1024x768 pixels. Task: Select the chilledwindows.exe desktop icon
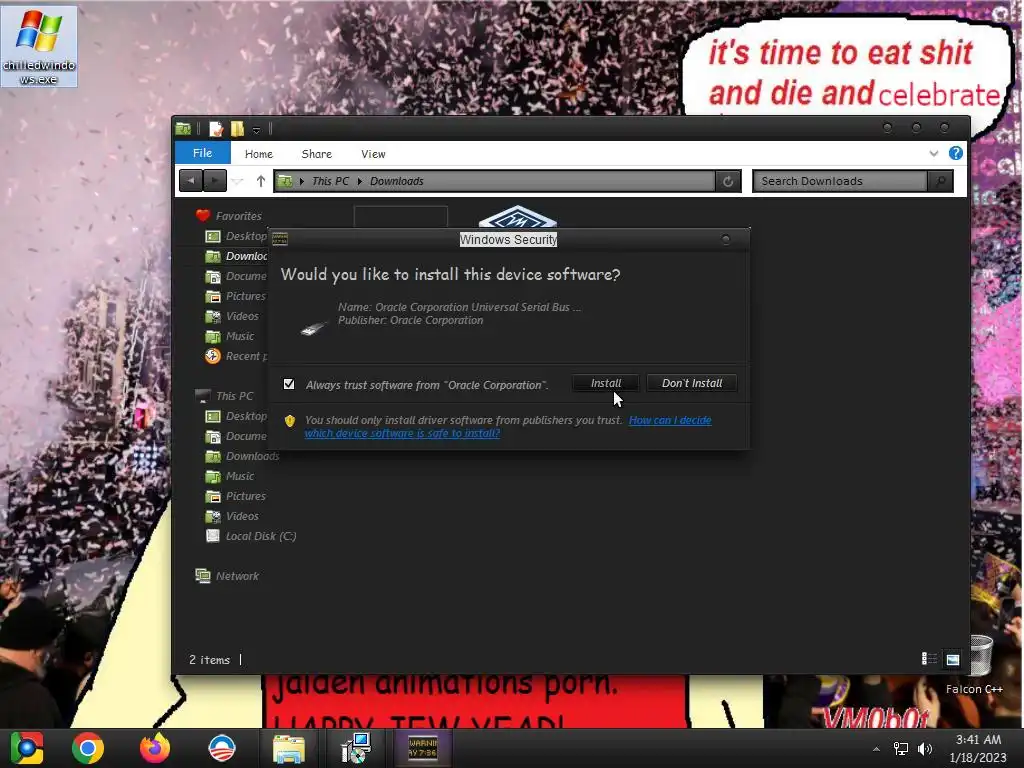(39, 46)
